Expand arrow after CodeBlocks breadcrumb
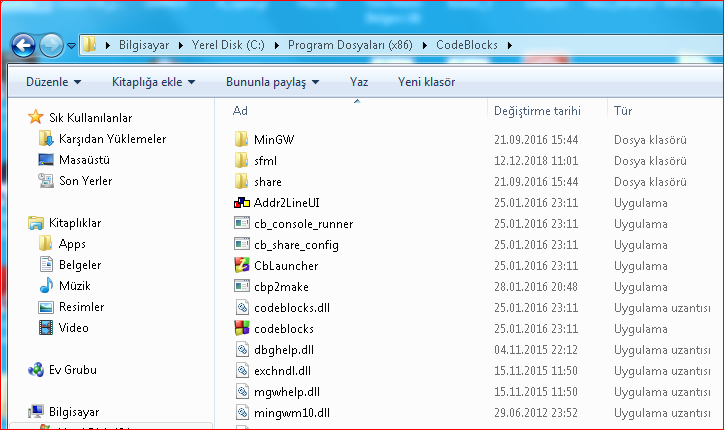The height and width of the screenshot is (430, 724). tap(510, 45)
